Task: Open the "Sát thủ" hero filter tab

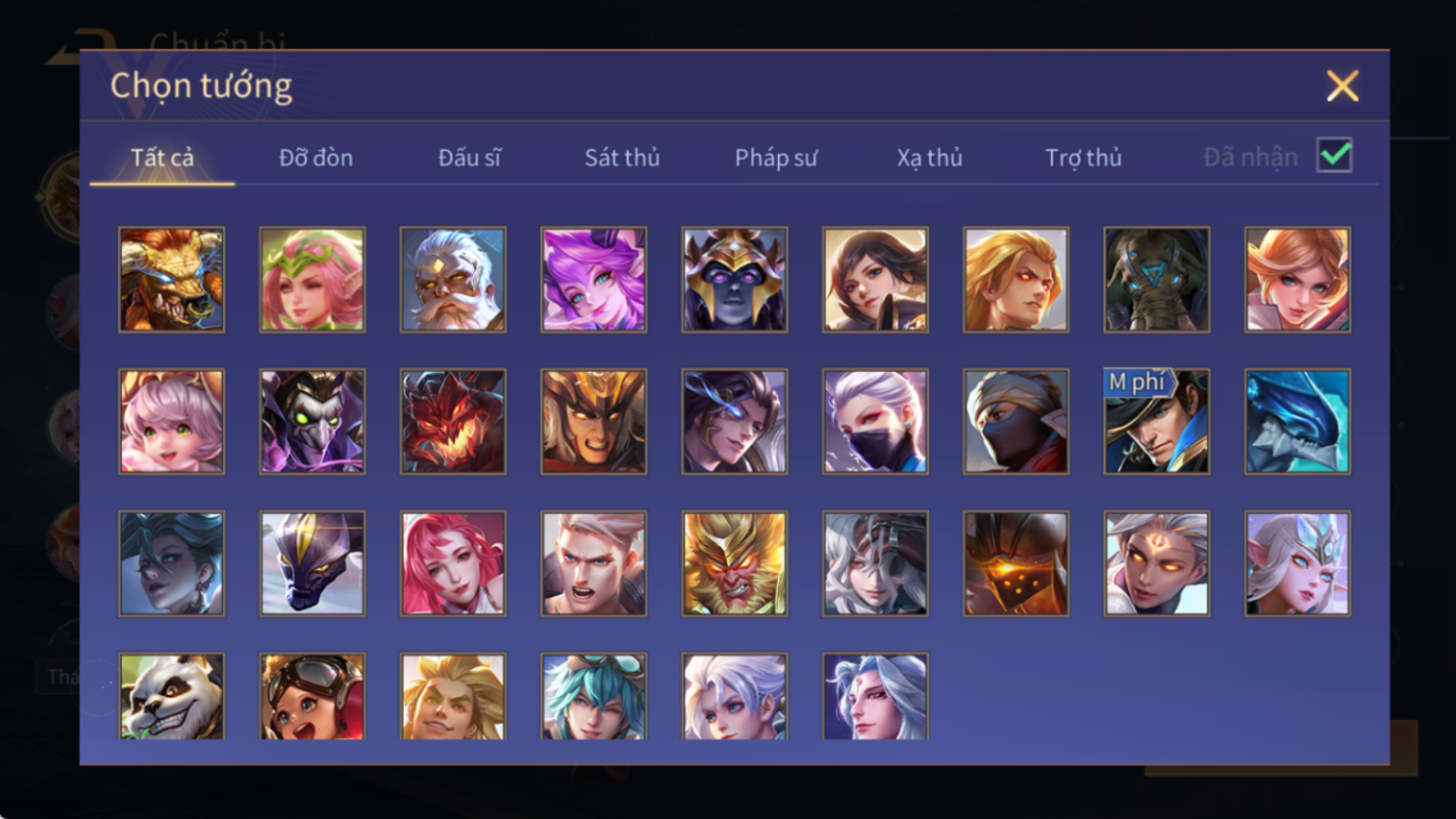Action: coord(622,158)
